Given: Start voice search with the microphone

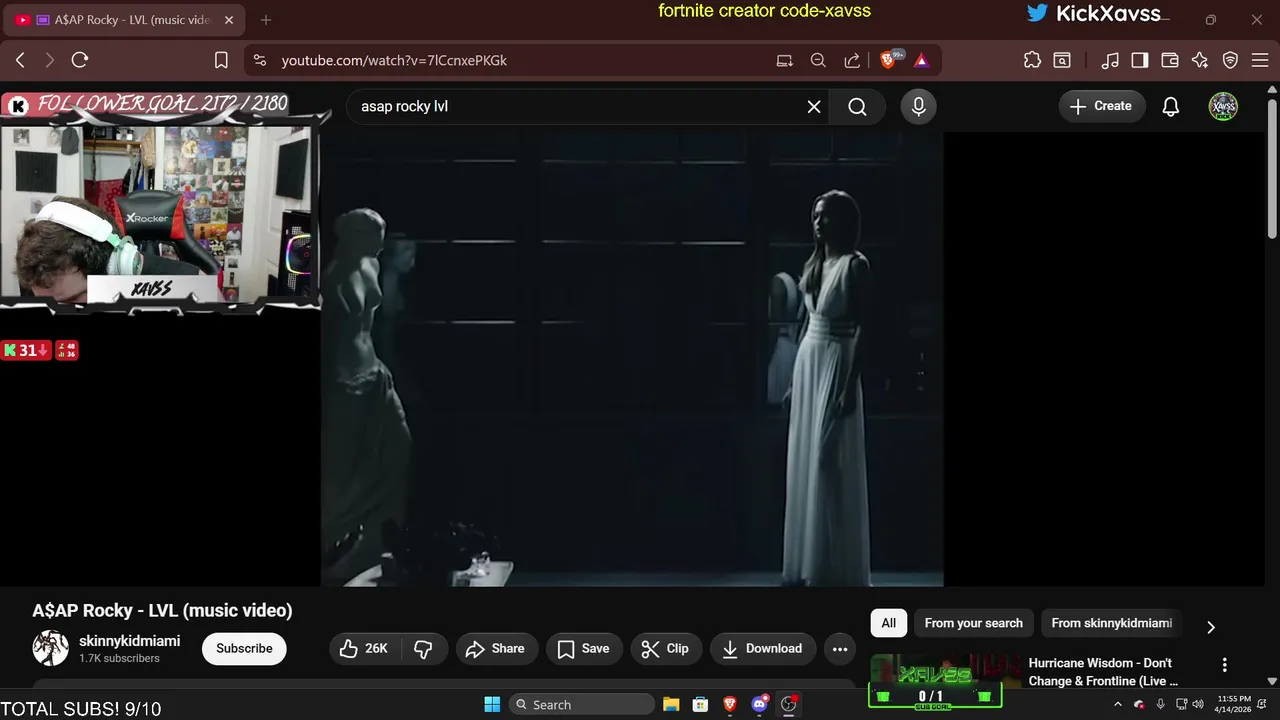Looking at the screenshot, I should click(x=919, y=106).
